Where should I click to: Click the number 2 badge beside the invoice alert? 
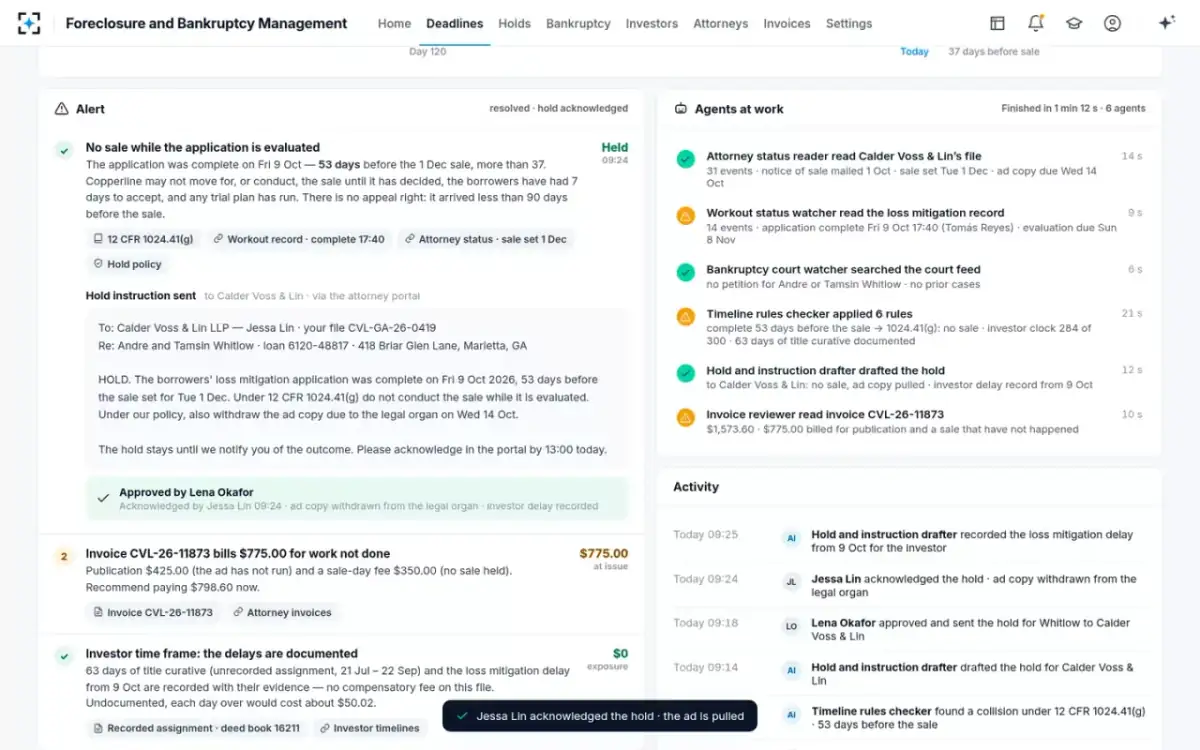pyautogui.click(x=64, y=557)
